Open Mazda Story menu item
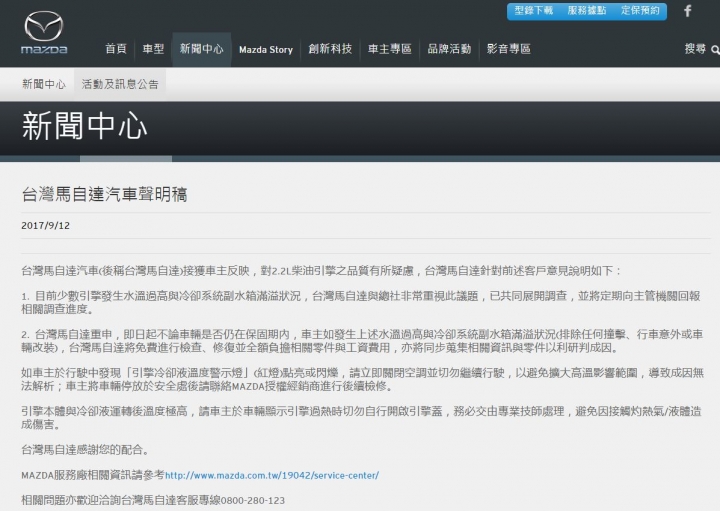The width and height of the screenshot is (720, 511). coord(266,50)
